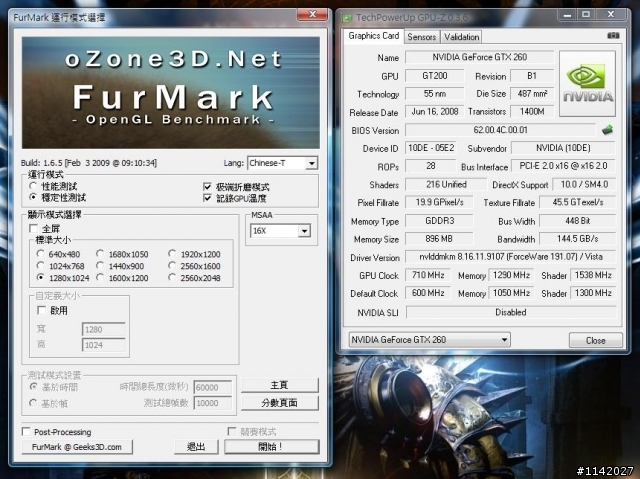Switch to the Graphics Card tab

[x=373, y=36]
